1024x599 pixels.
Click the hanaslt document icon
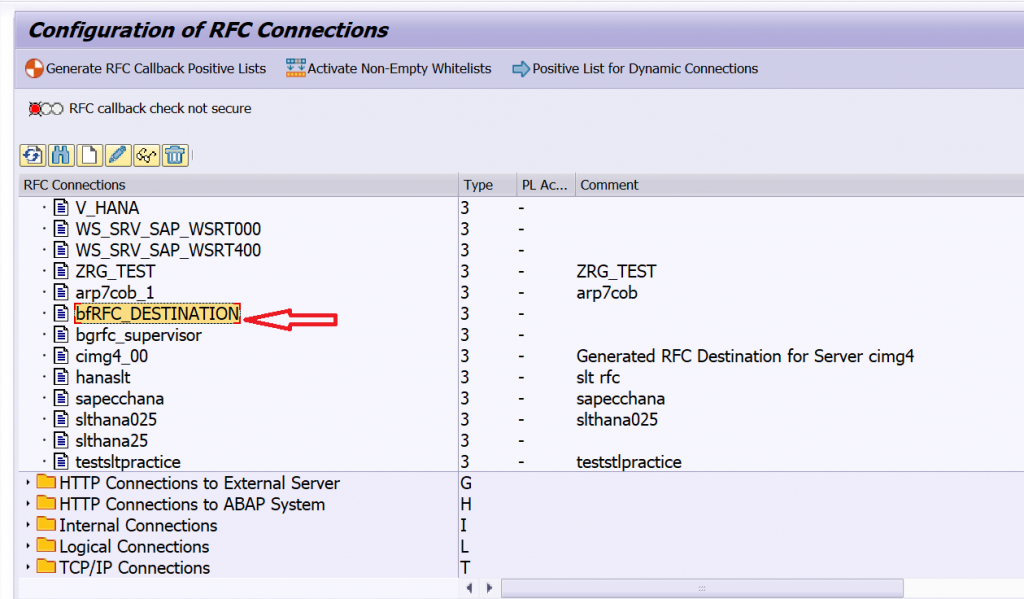pyautogui.click(x=61, y=378)
